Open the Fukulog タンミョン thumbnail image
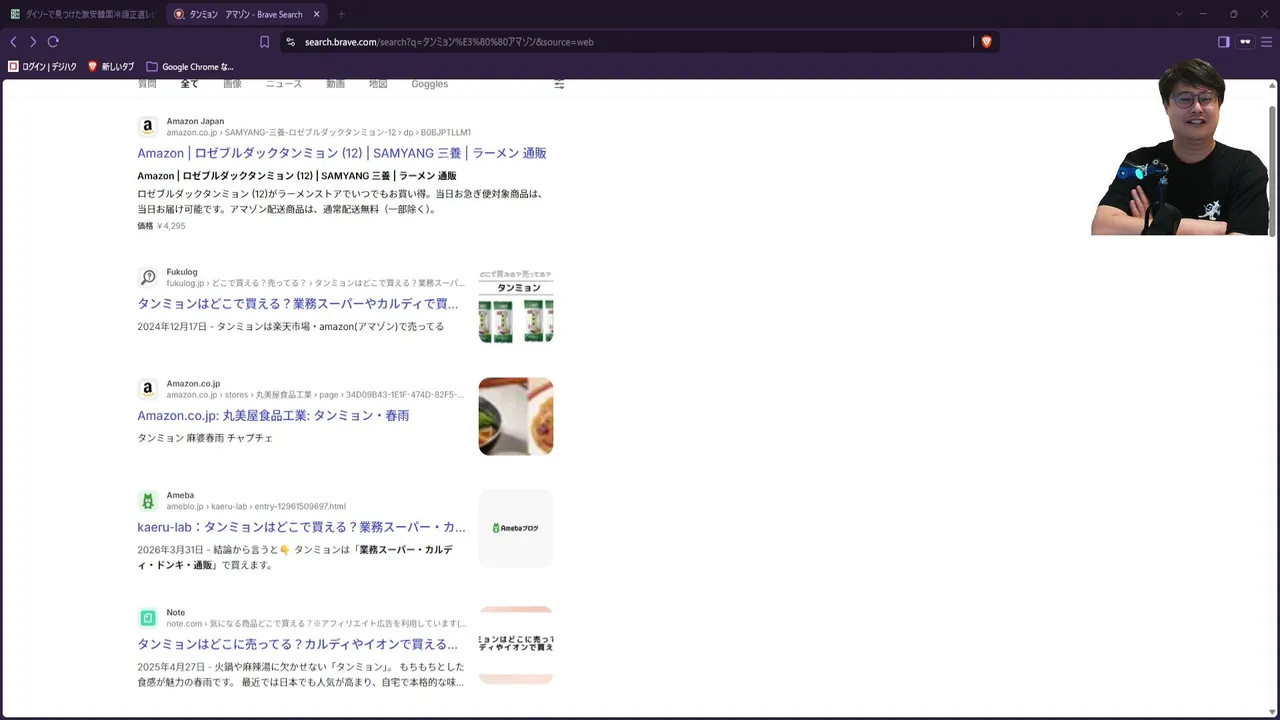This screenshot has width=1280, height=720. (516, 305)
